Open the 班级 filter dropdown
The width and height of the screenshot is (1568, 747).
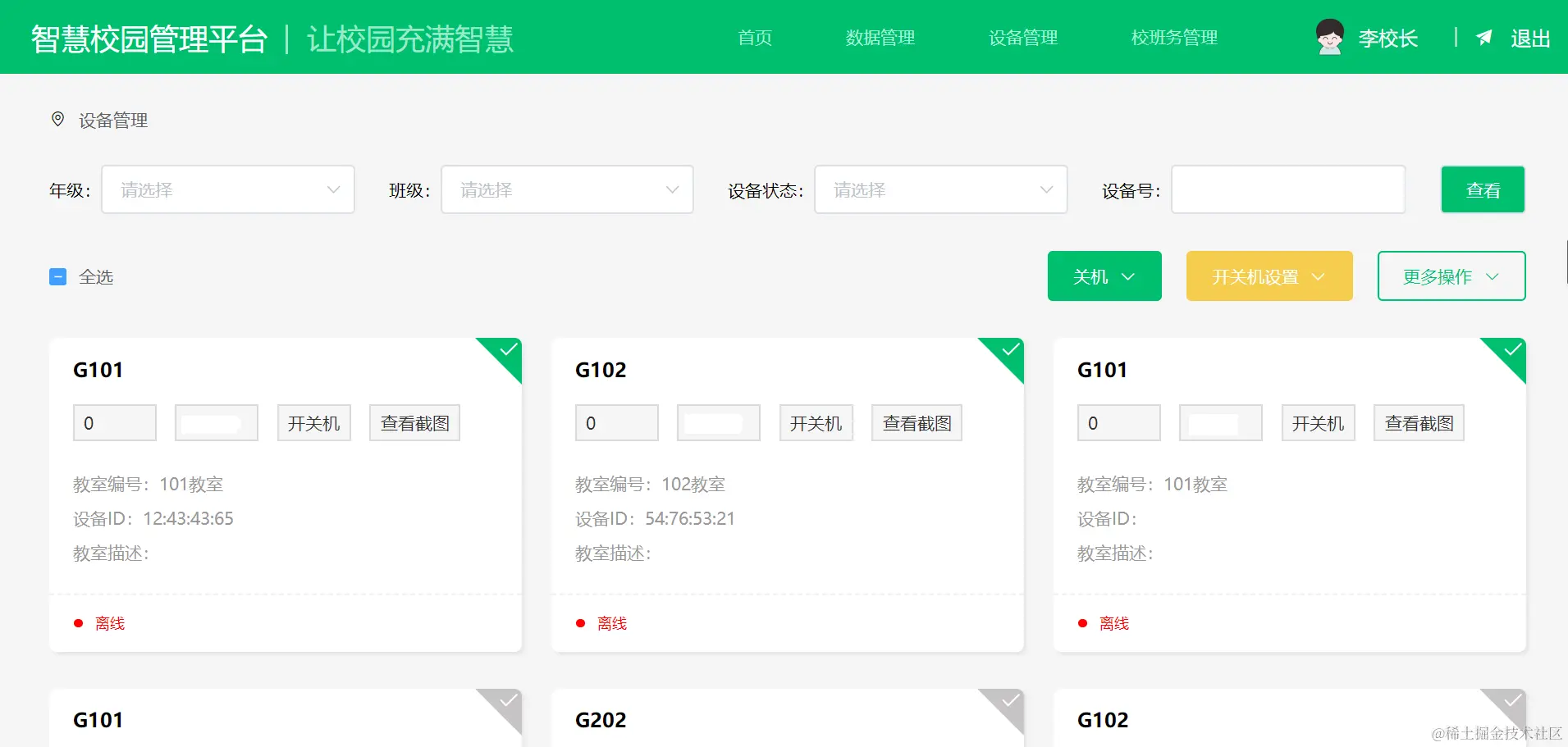click(x=566, y=189)
